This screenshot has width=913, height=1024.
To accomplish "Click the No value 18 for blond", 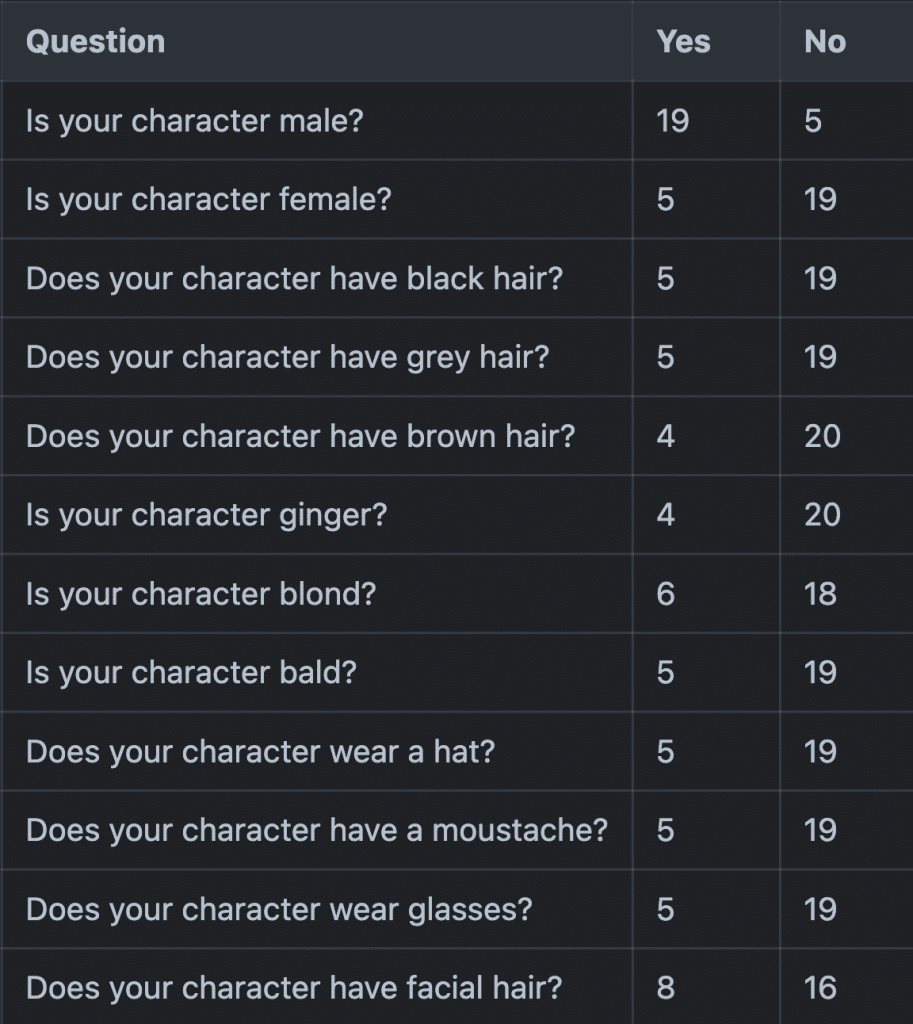I will pyautogui.click(x=820, y=595).
